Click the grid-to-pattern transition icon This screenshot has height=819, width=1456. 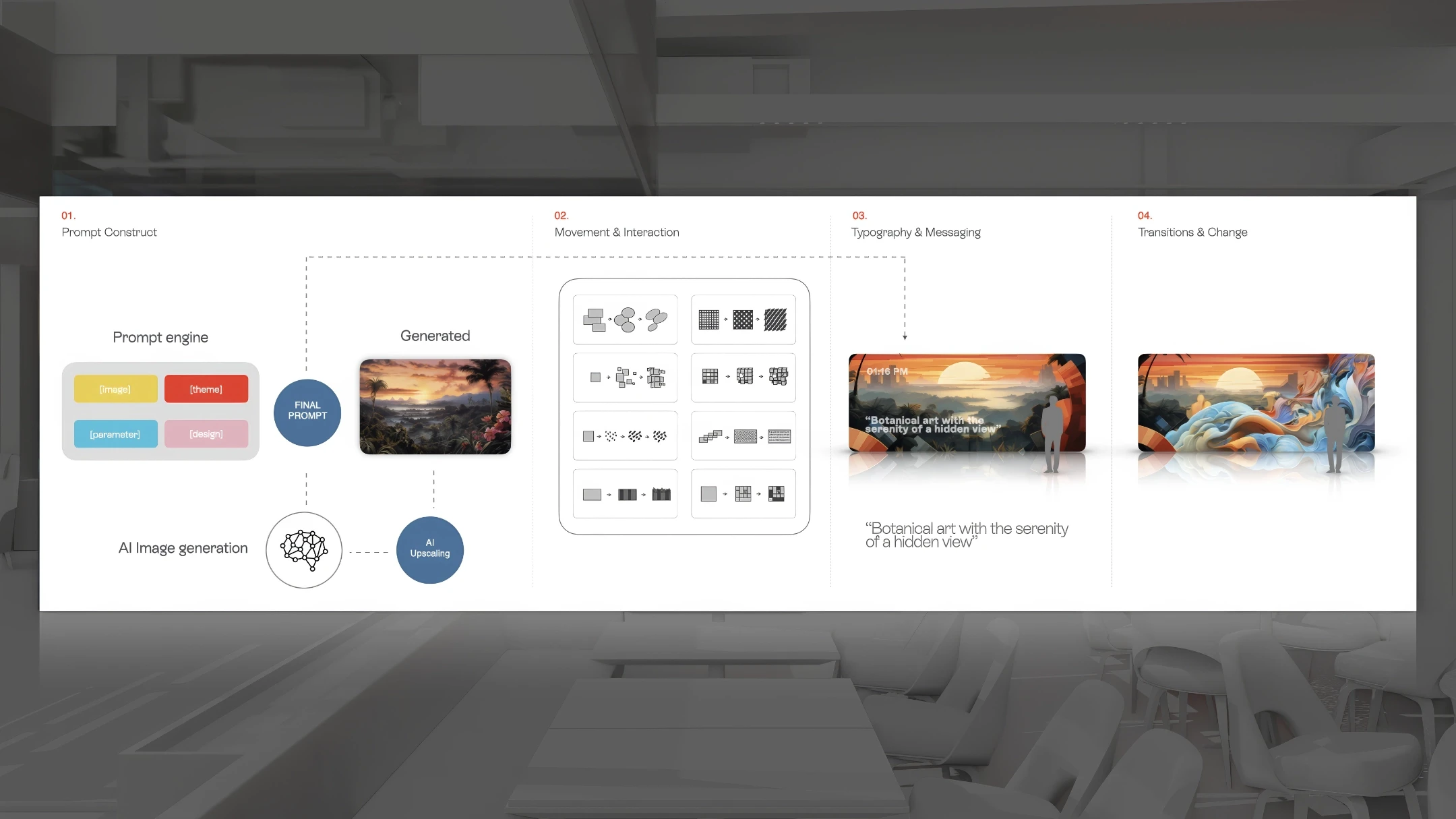(x=743, y=319)
